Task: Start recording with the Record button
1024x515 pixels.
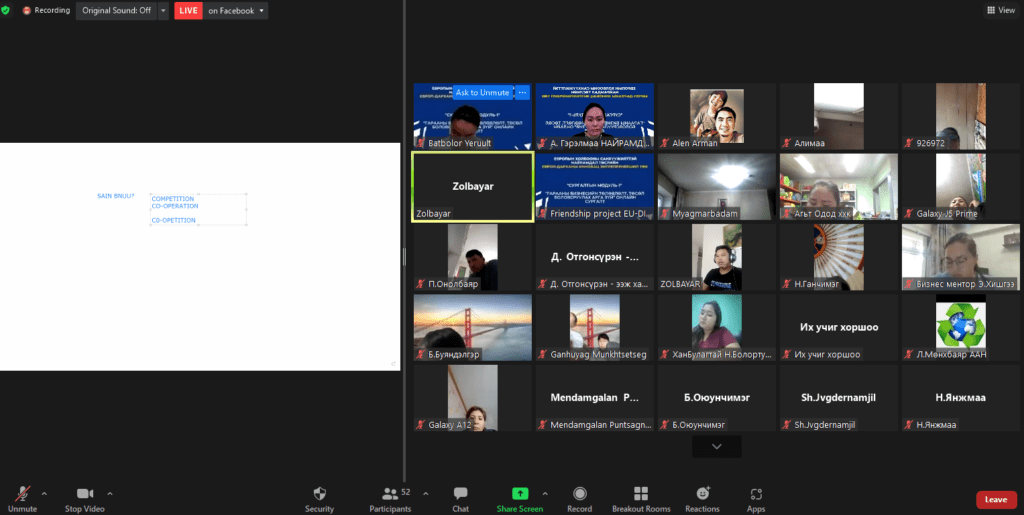Action: pyautogui.click(x=580, y=499)
